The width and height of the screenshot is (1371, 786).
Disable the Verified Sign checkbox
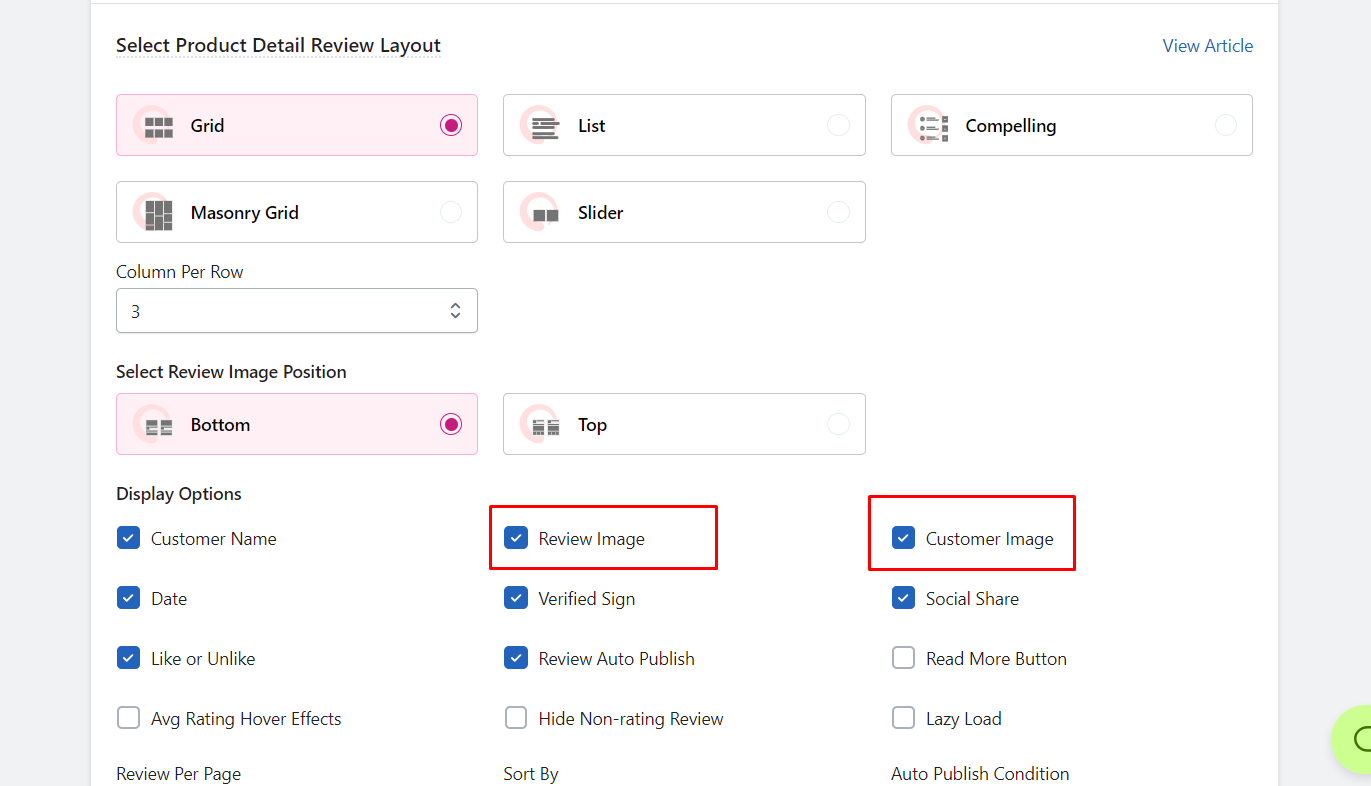coord(516,598)
